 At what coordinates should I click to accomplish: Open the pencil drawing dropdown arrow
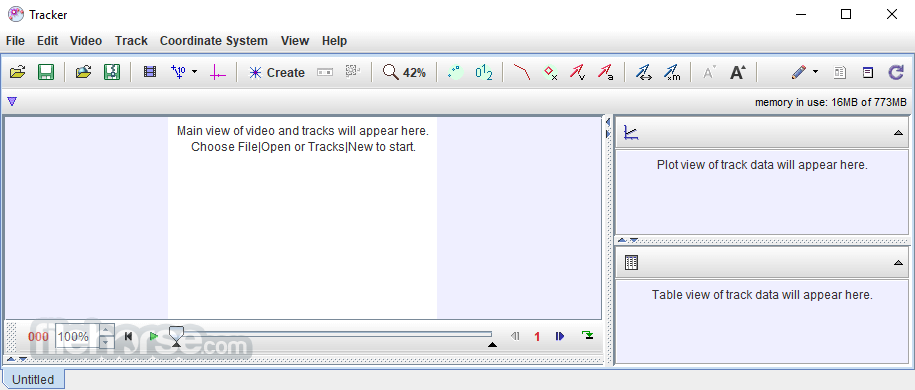(x=815, y=72)
